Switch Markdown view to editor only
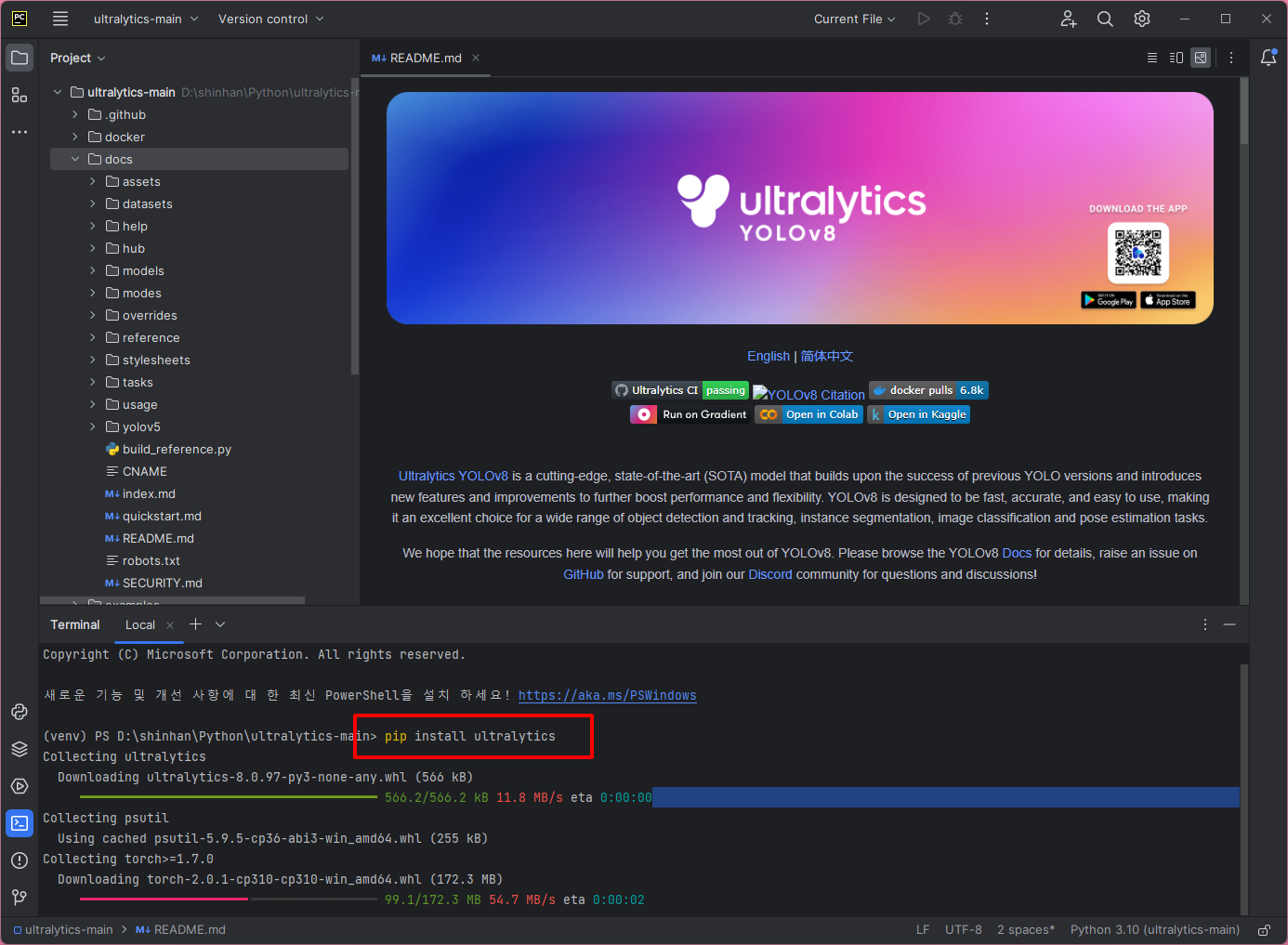The height and width of the screenshot is (945, 1288). 1152,58
